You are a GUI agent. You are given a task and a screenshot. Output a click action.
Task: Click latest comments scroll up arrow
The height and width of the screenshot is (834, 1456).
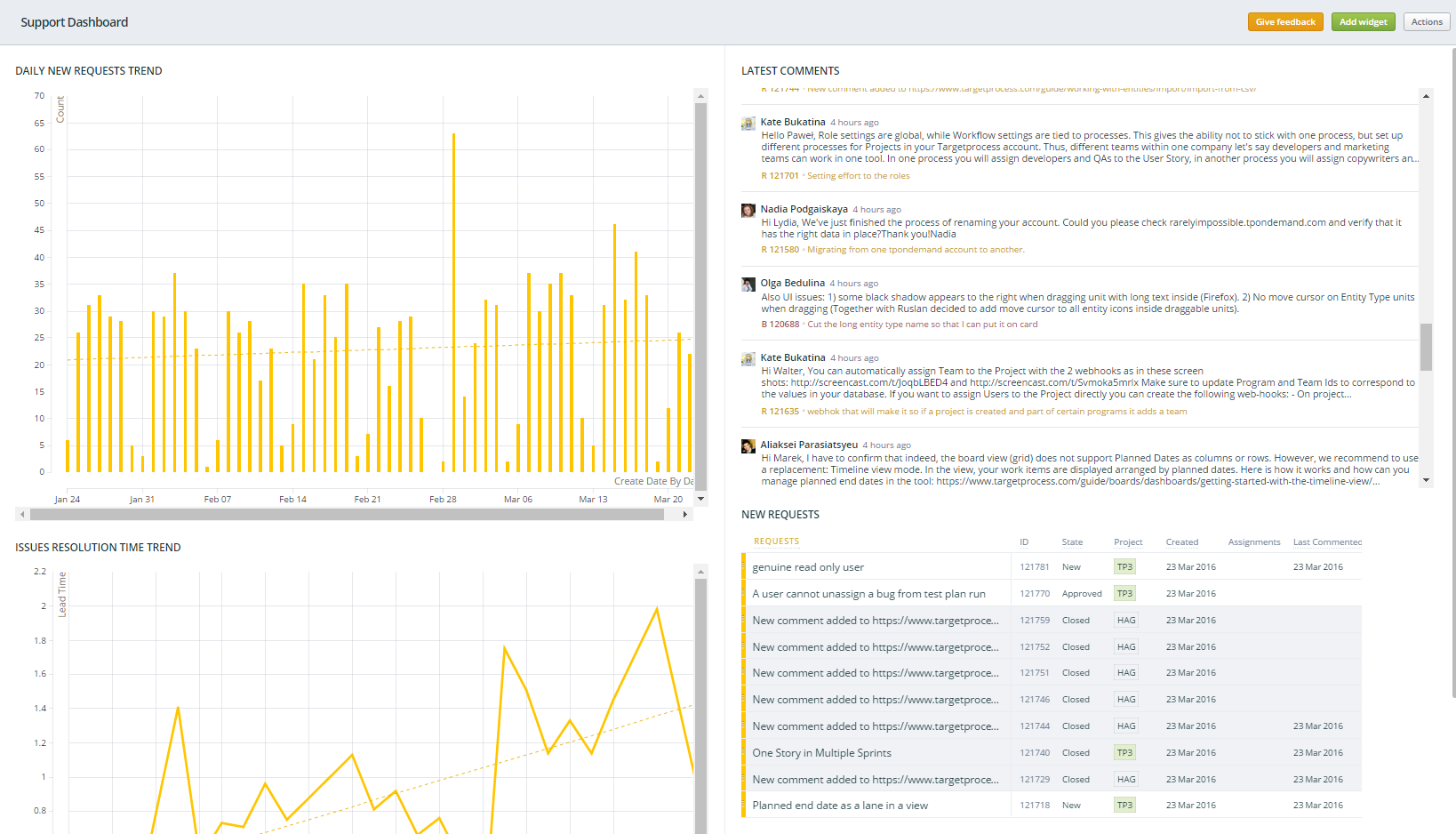tap(1426, 96)
